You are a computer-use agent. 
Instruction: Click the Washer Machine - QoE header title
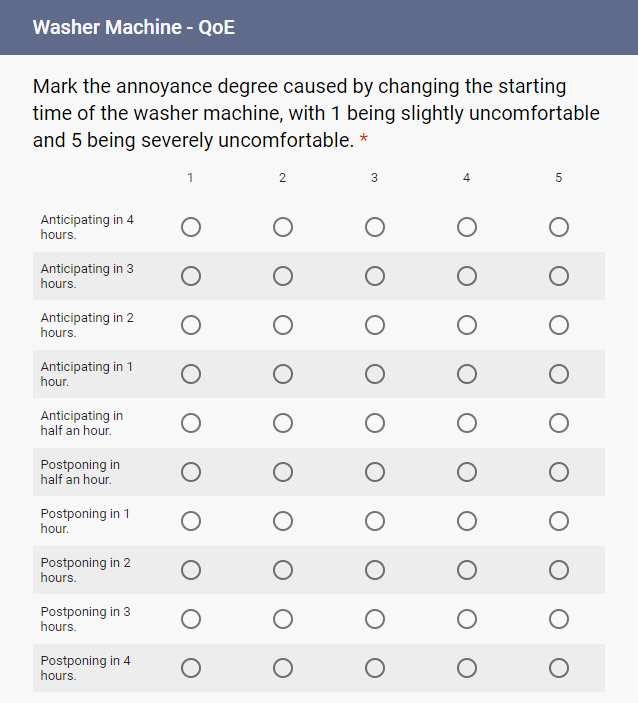pos(134,27)
